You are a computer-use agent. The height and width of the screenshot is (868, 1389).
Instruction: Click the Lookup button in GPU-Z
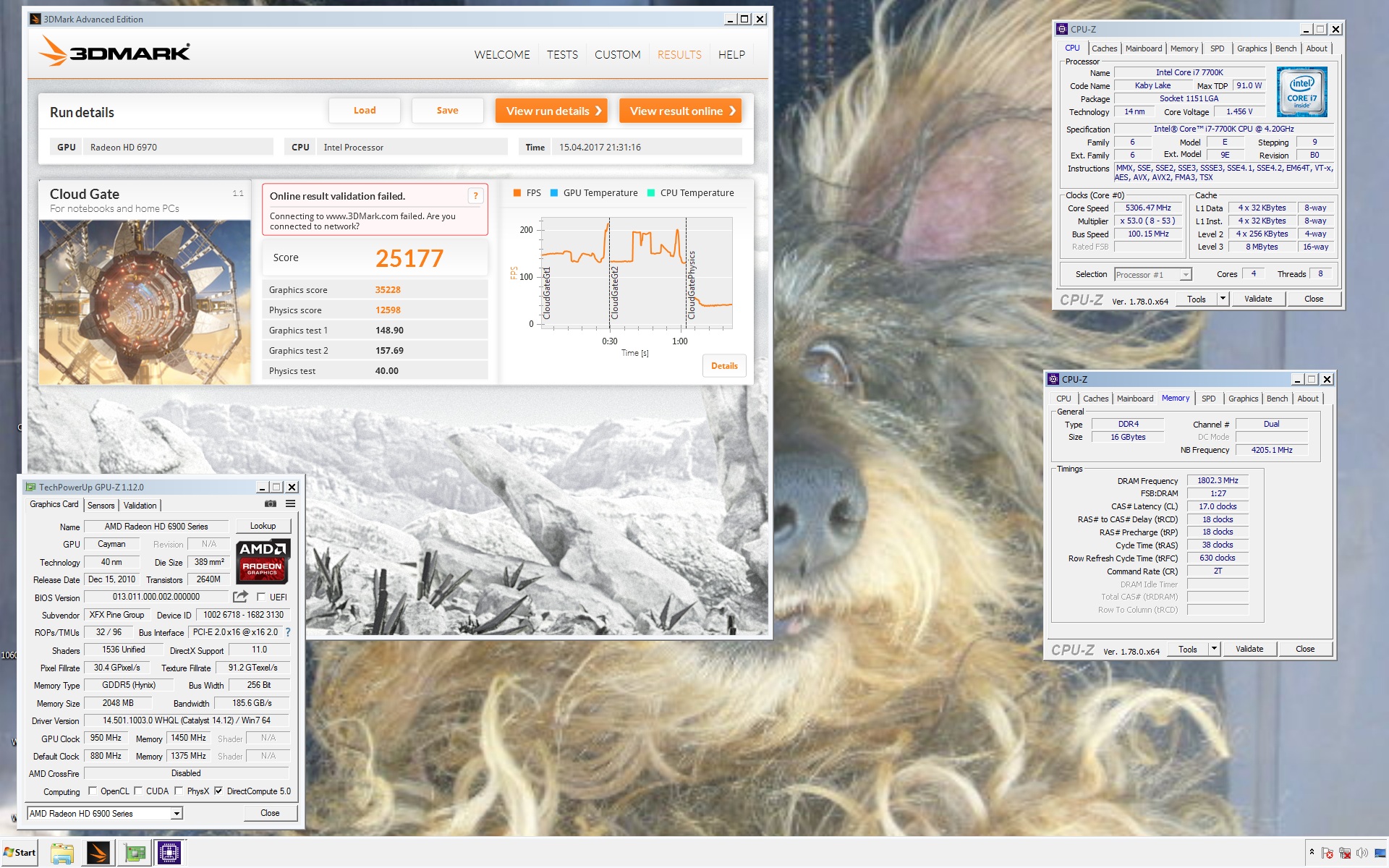pos(263,526)
